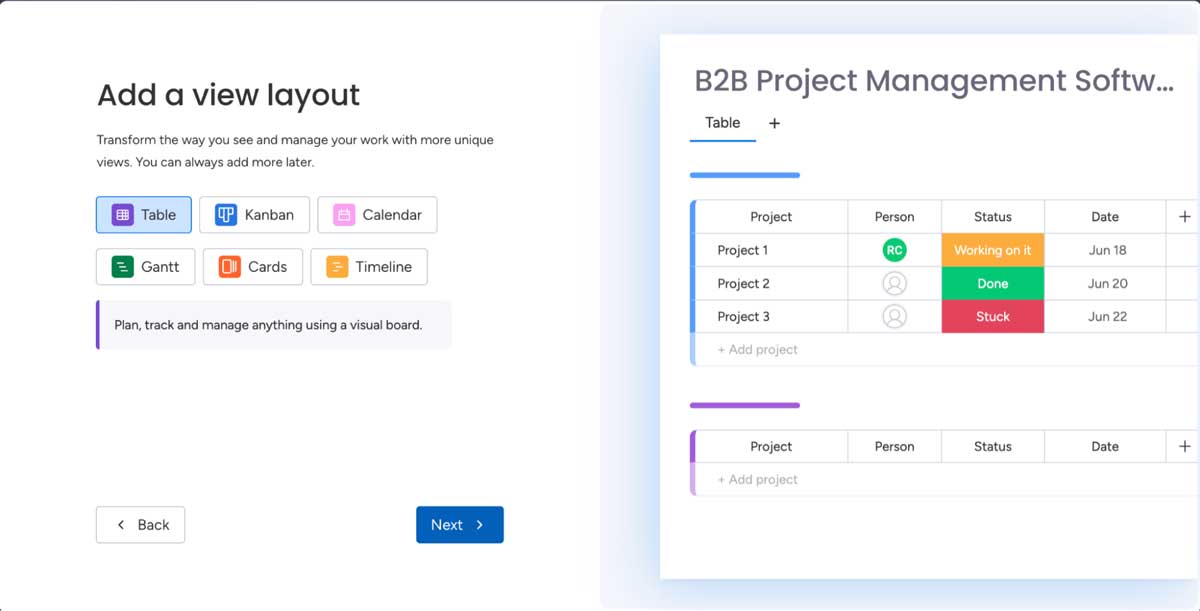
Task: Open the Table tab in preview
Action: pyautogui.click(x=722, y=123)
